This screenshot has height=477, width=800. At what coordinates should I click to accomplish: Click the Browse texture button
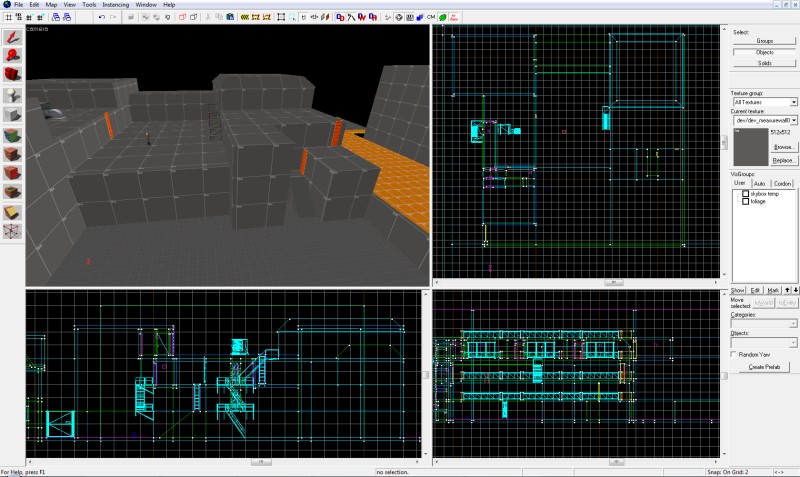[783, 147]
